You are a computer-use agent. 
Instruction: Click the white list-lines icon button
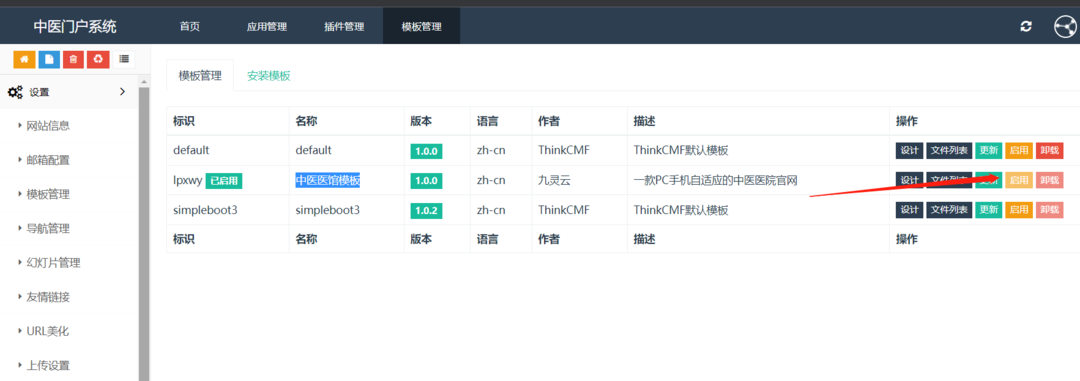(x=124, y=60)
